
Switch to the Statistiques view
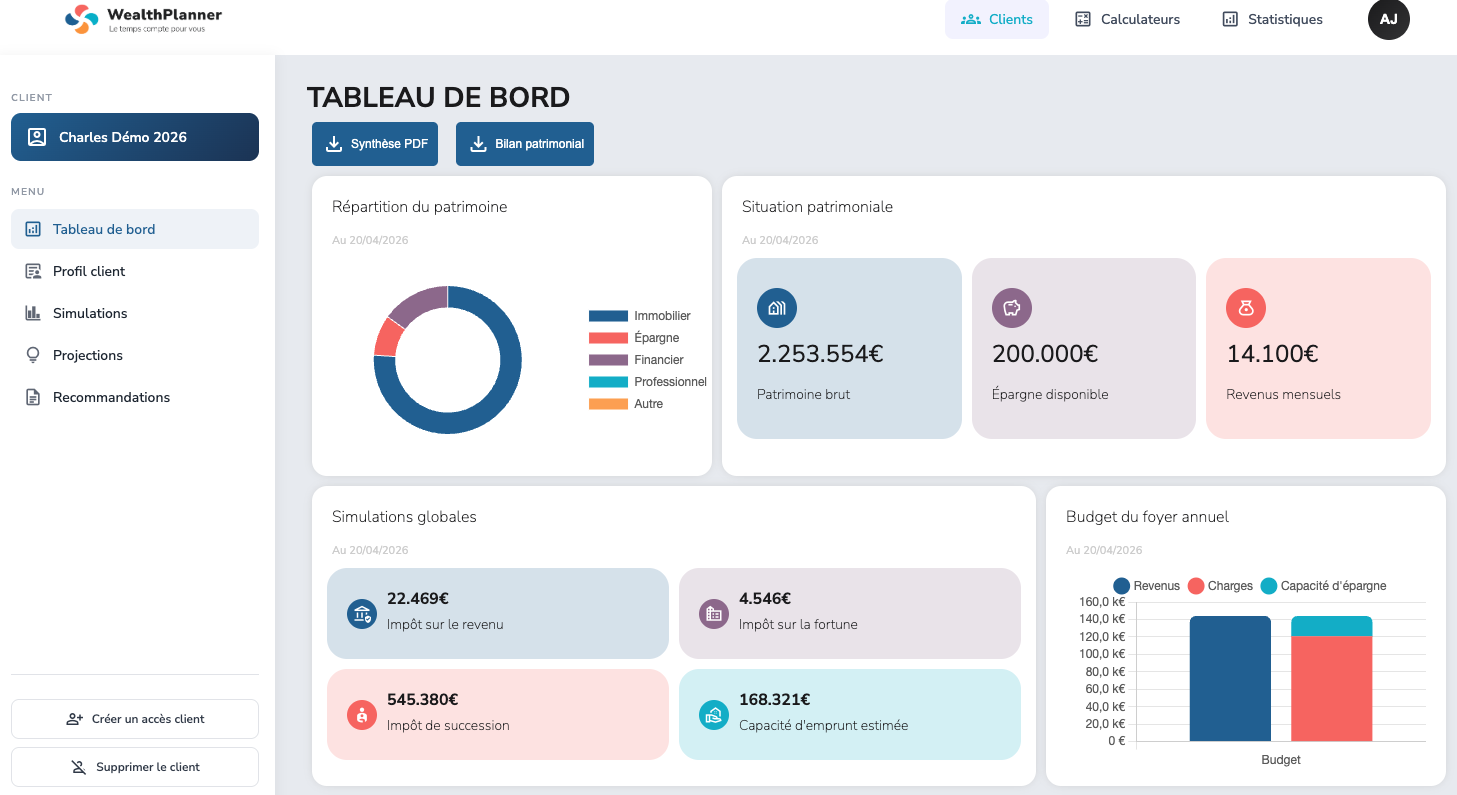click(1271, 19)
